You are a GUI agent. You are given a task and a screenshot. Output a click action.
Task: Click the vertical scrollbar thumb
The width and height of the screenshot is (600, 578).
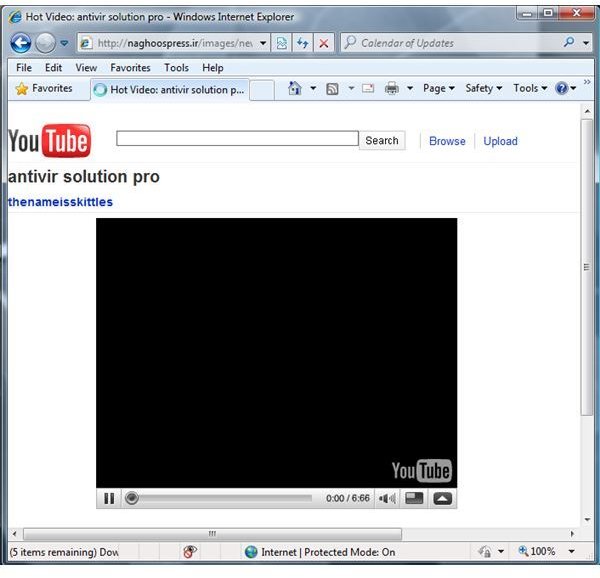(x=587, y=267)
